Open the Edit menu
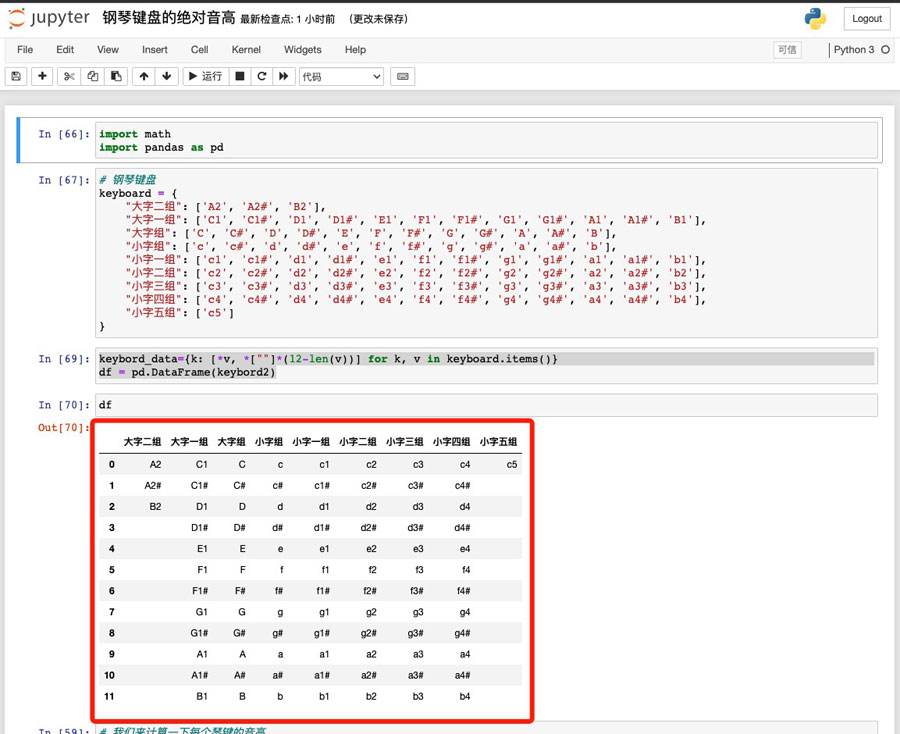This screenshot has width=900, height=734. 65,50
